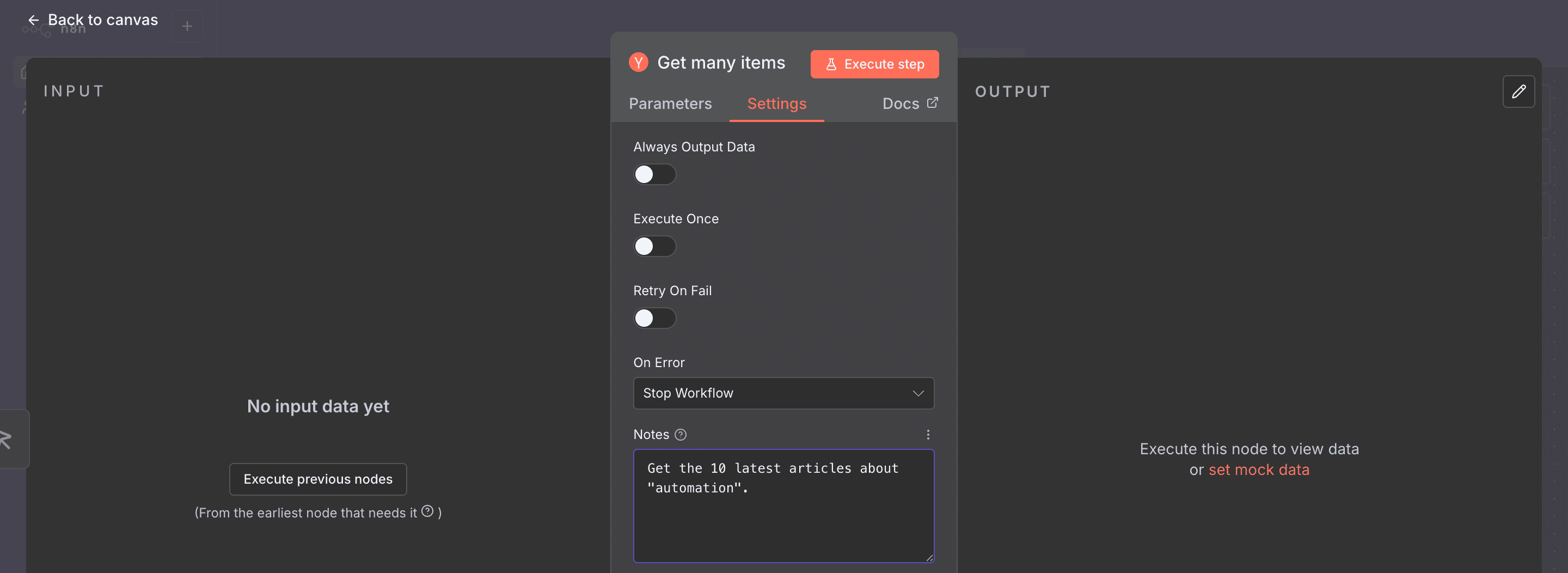The image size is (1568, 573).
Task: Enable the Execute Once switch
Action: coord(654,246)
